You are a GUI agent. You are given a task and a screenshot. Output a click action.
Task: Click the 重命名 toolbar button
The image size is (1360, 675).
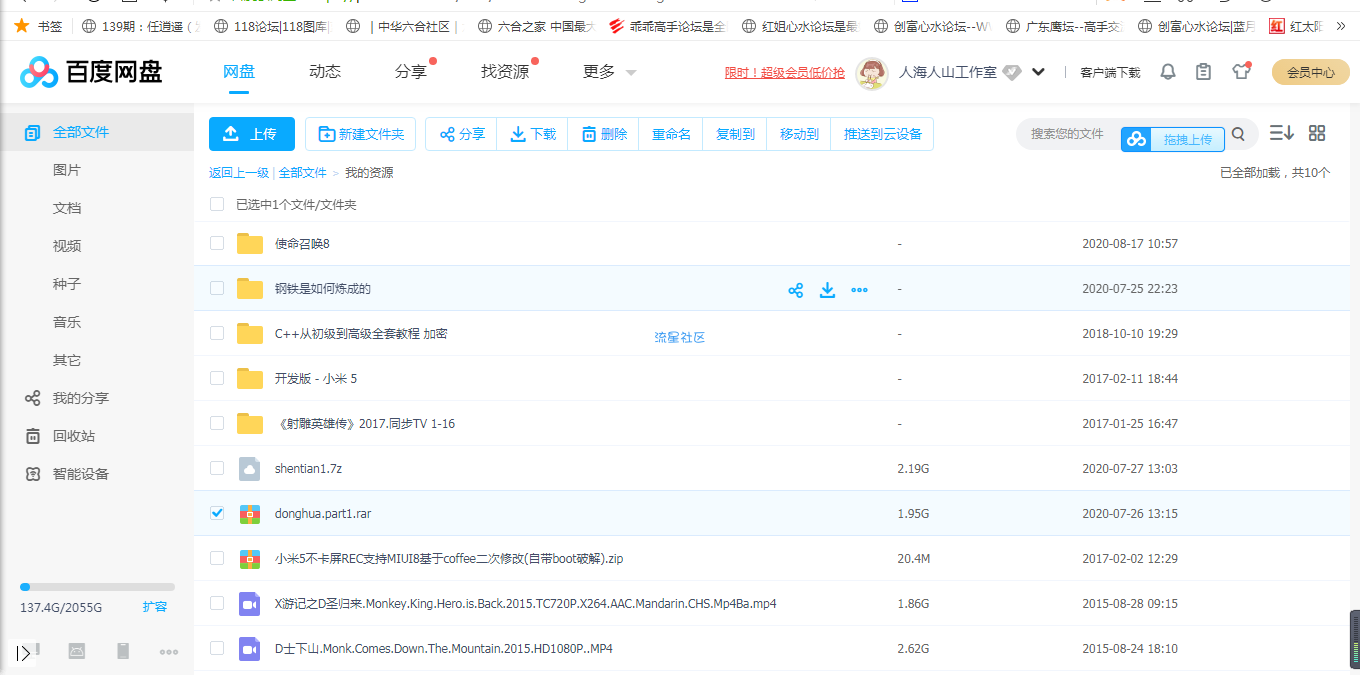[671, 134]
